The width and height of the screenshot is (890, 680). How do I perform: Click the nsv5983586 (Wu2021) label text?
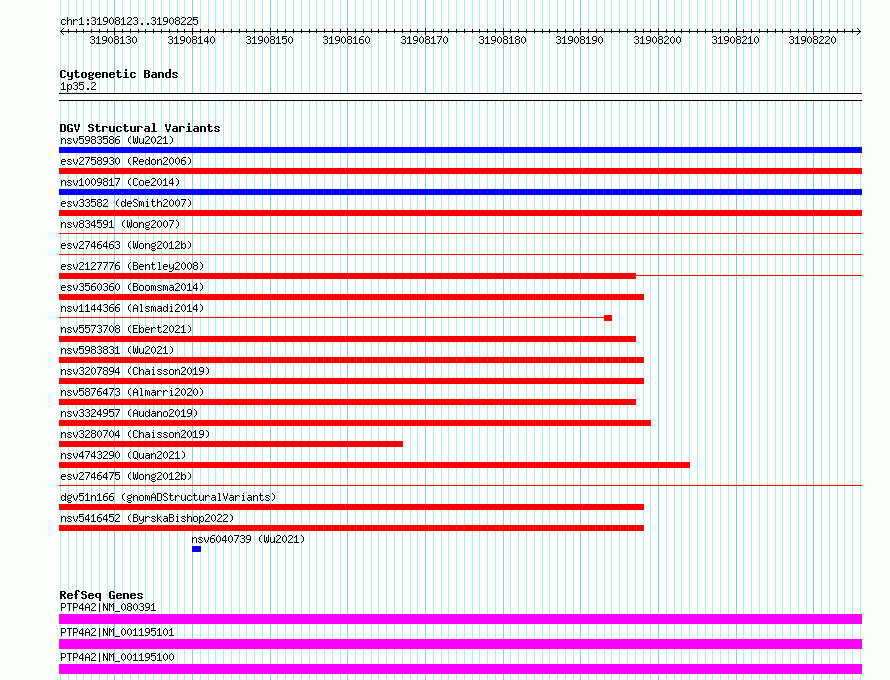click(117, 140)
